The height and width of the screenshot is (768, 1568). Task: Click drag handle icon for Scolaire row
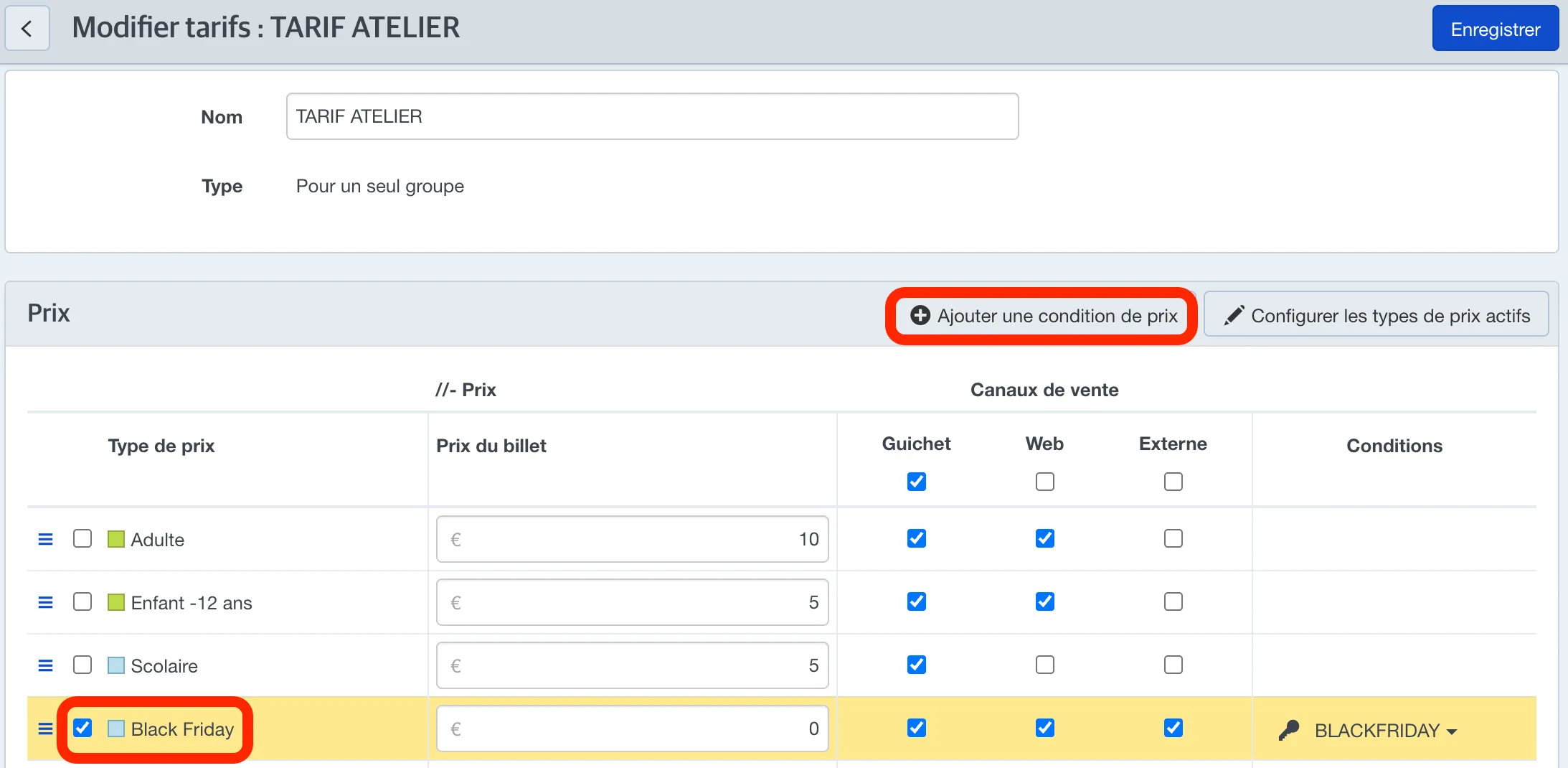[45, 665]
